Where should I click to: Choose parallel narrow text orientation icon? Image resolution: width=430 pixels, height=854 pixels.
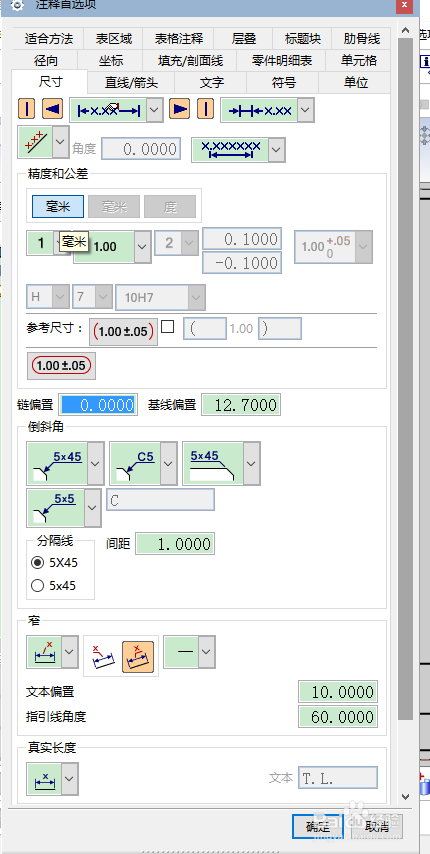tap(138, 656)
